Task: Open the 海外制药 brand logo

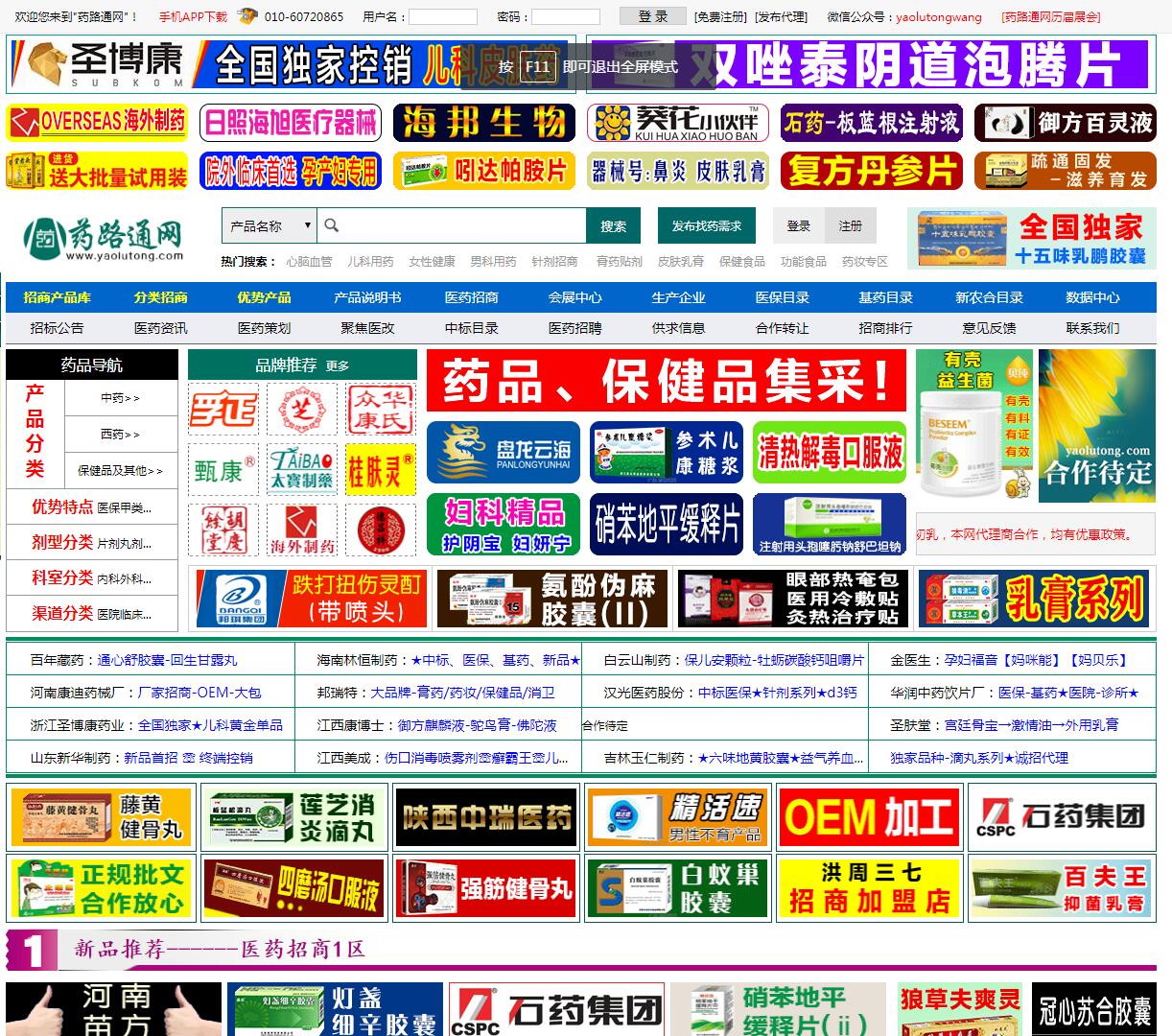Action: (302, 530)
